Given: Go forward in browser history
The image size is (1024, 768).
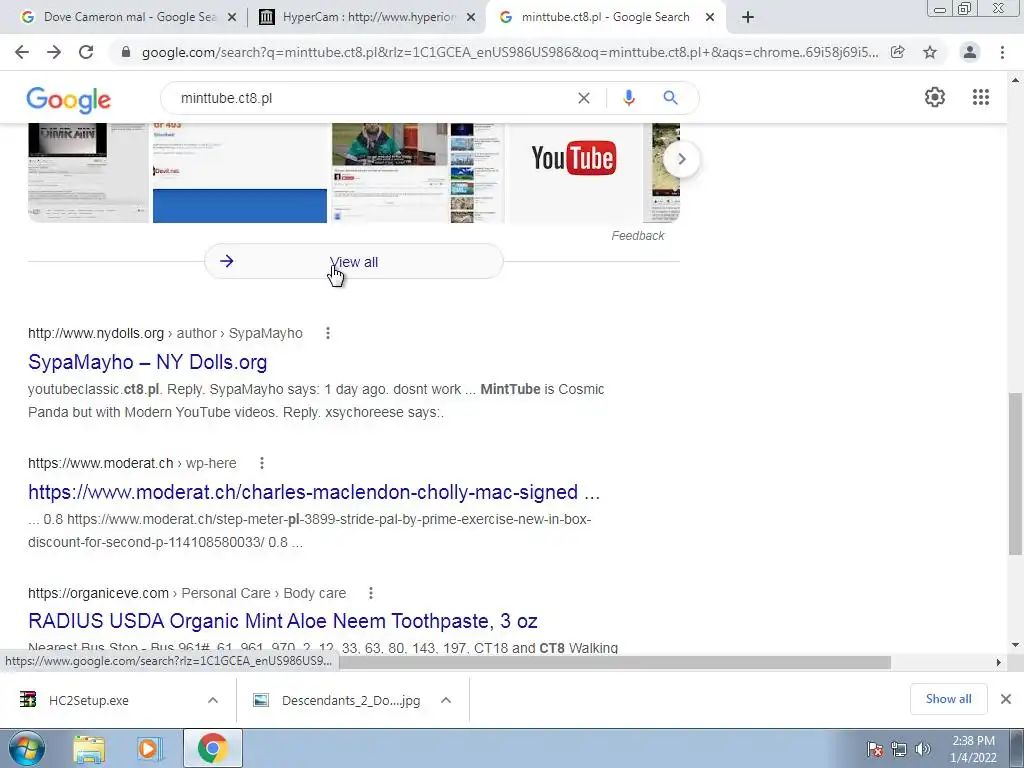Looking at the screenshot, I should point(54,52).
